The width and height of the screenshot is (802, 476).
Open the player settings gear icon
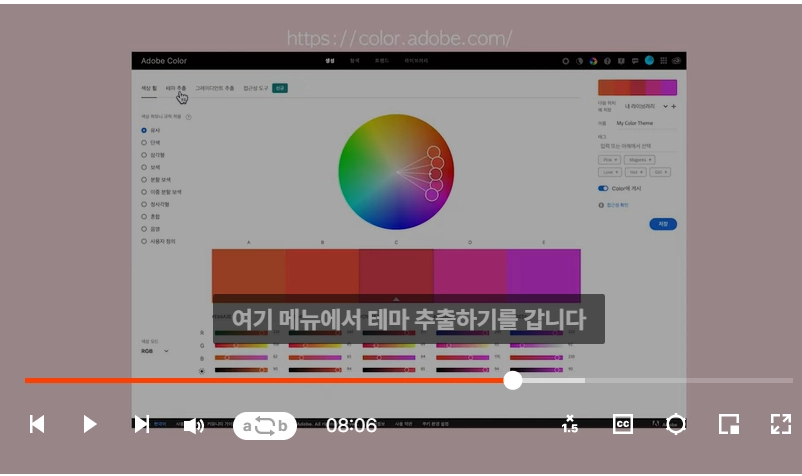point(676,424)
